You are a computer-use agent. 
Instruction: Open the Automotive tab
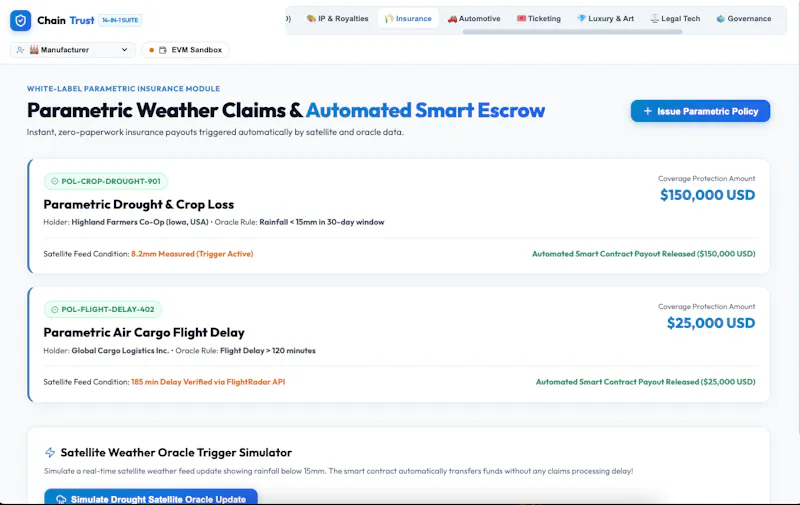tap(474, 18)
